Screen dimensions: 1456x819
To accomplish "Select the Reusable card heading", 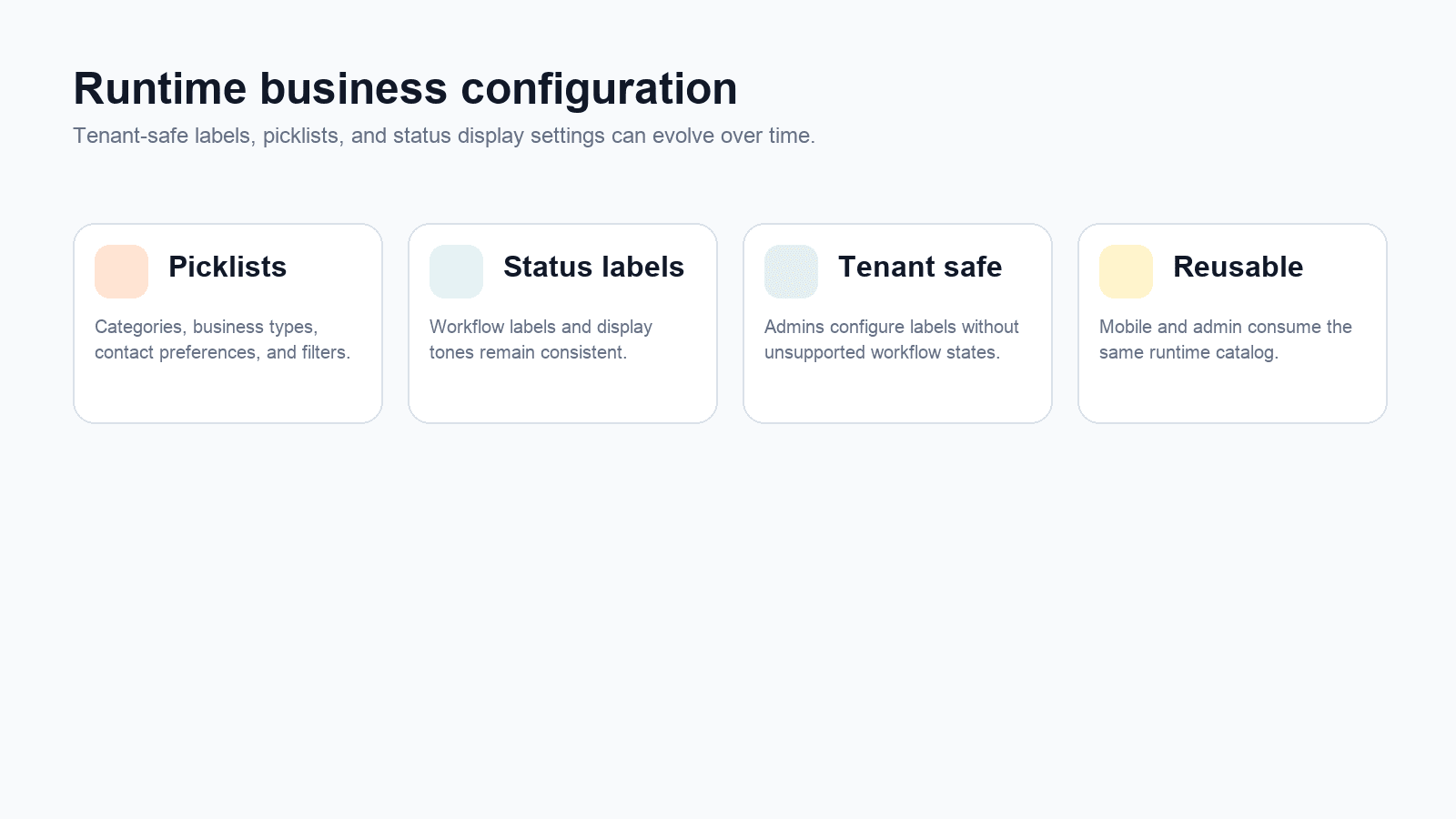I will [x=1238, y=267].
